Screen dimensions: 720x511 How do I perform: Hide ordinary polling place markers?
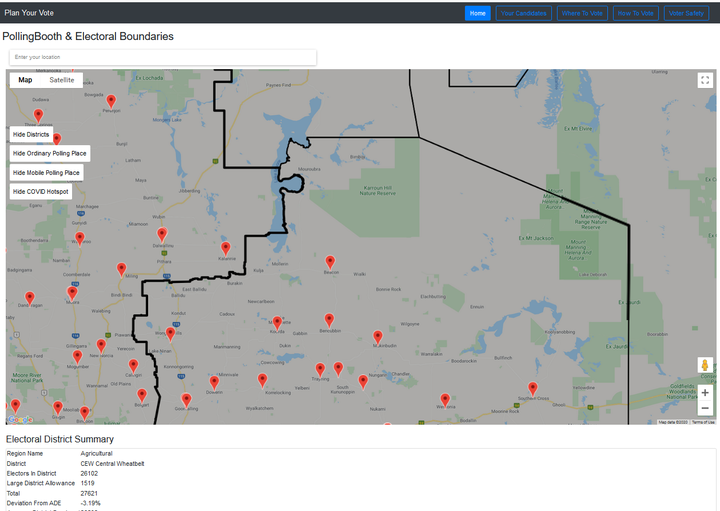click(x=50, y=153)
